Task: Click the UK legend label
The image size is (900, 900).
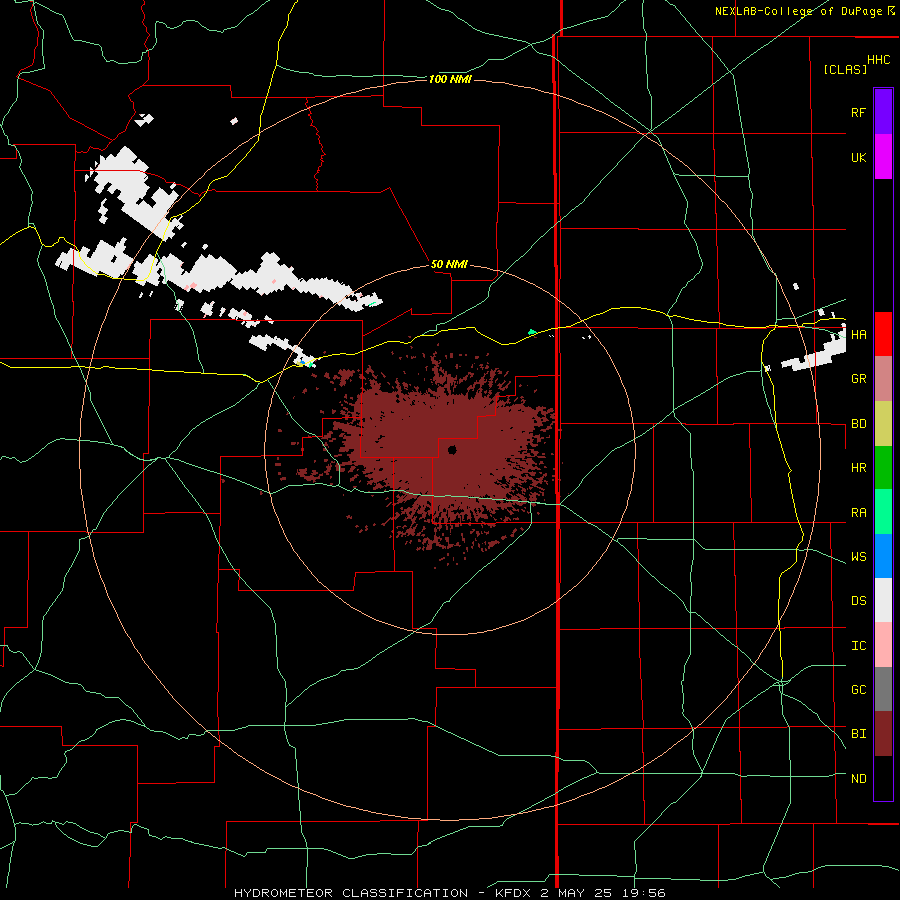Action: pos(858,157)
